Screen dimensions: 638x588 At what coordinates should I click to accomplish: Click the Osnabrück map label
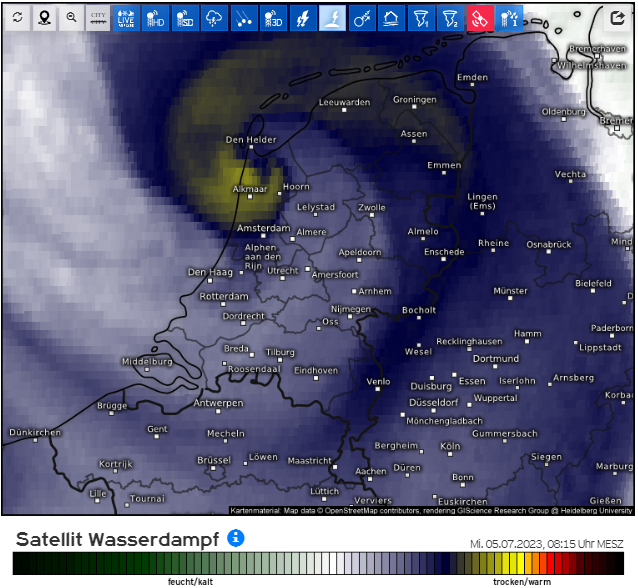pyautogui.click(x=549, y=245)
